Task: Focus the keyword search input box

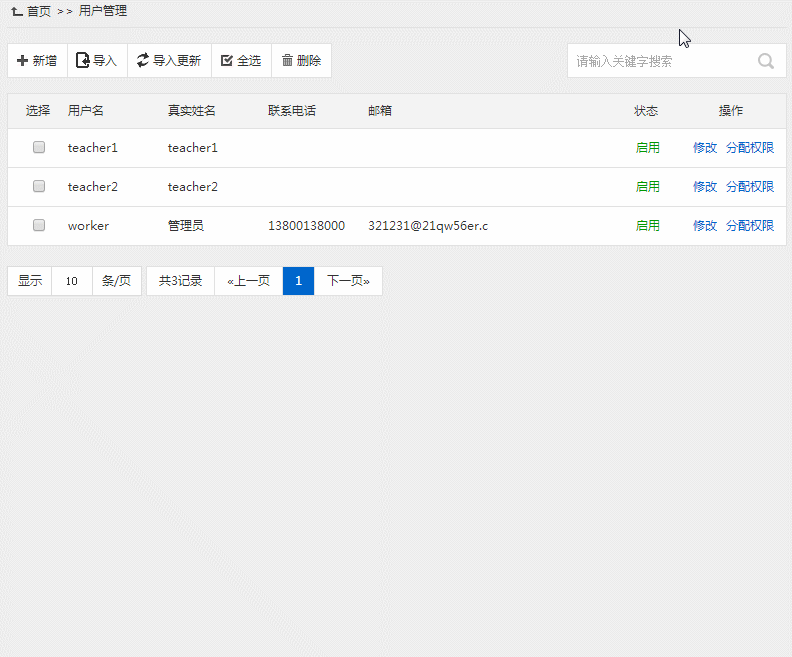Action: [660, 61]
